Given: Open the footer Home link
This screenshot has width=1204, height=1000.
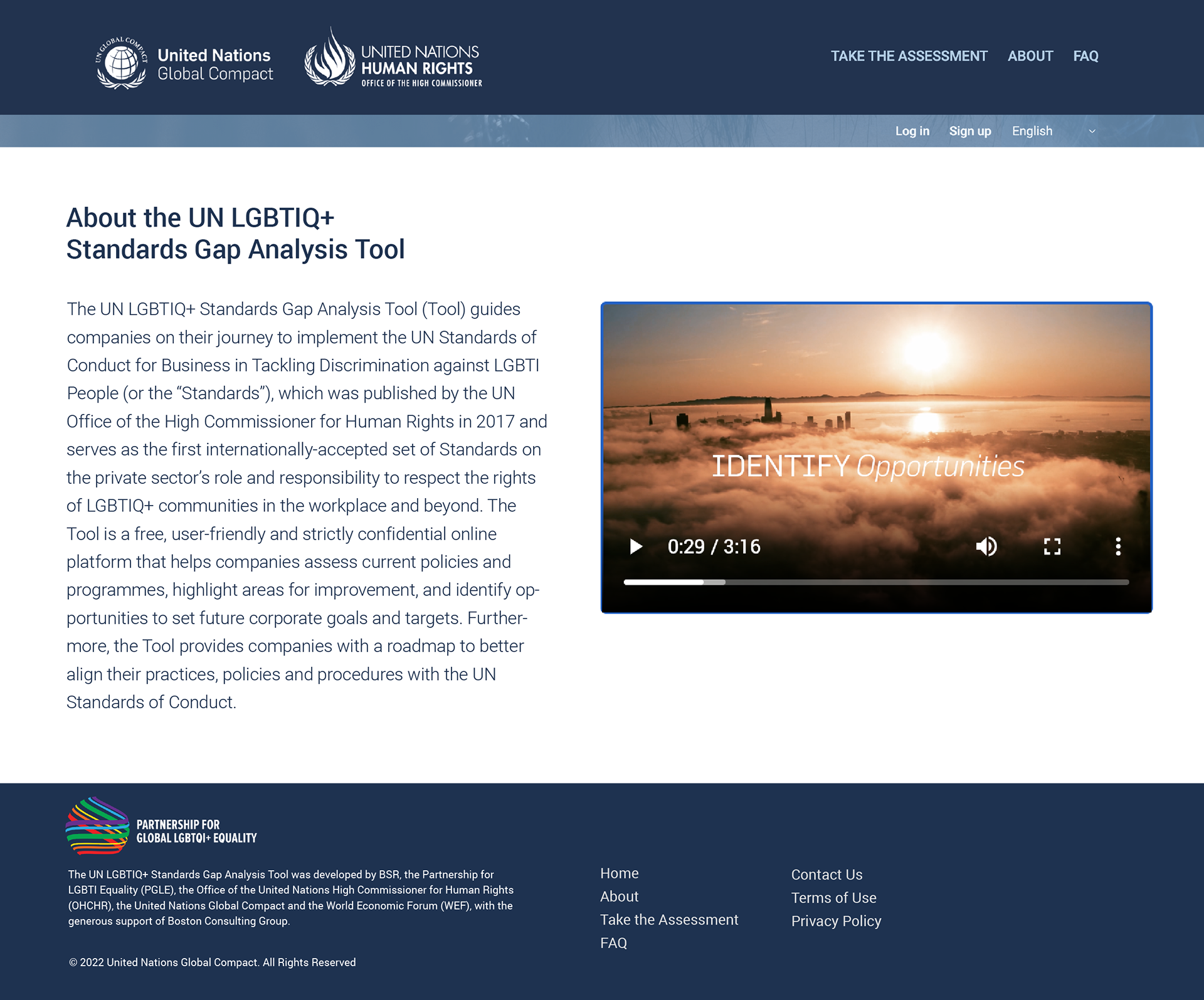Looking at the screenshot, I should [x=619, y=873].
